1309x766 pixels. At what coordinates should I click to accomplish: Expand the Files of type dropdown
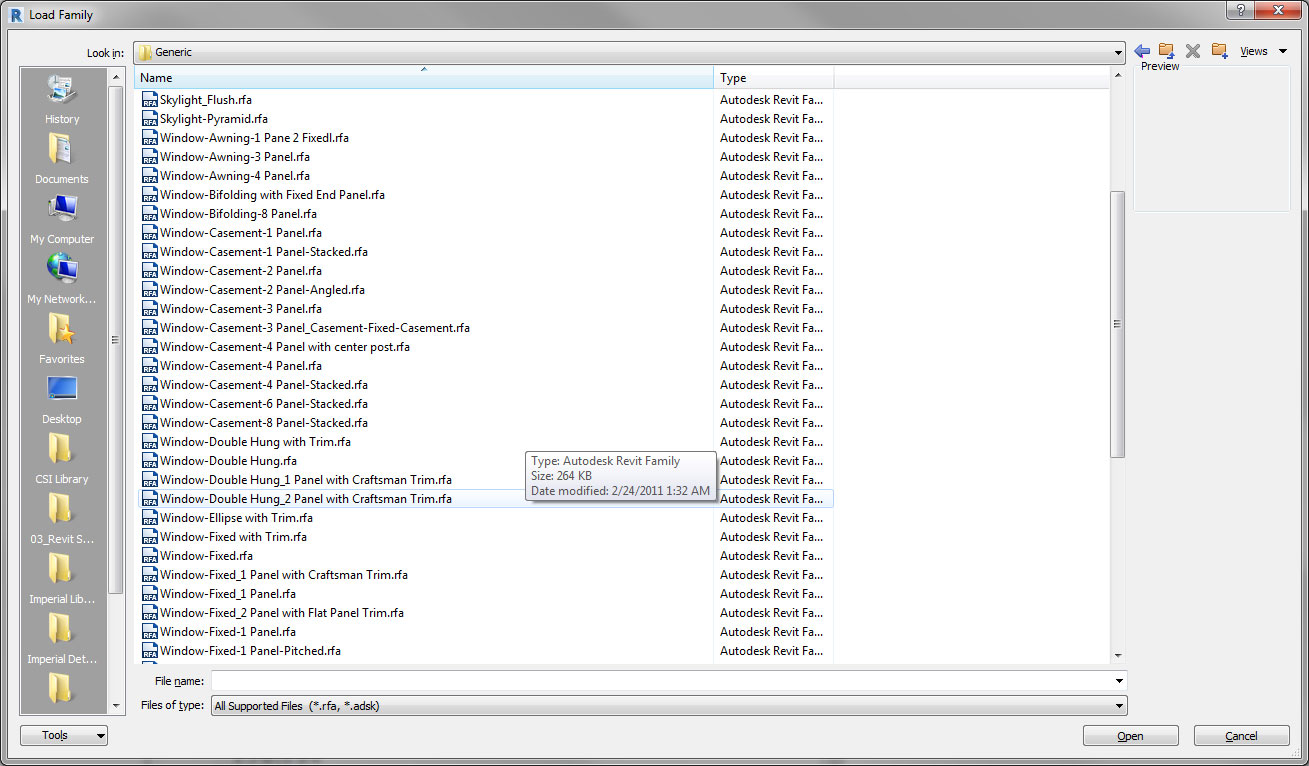1118,706
